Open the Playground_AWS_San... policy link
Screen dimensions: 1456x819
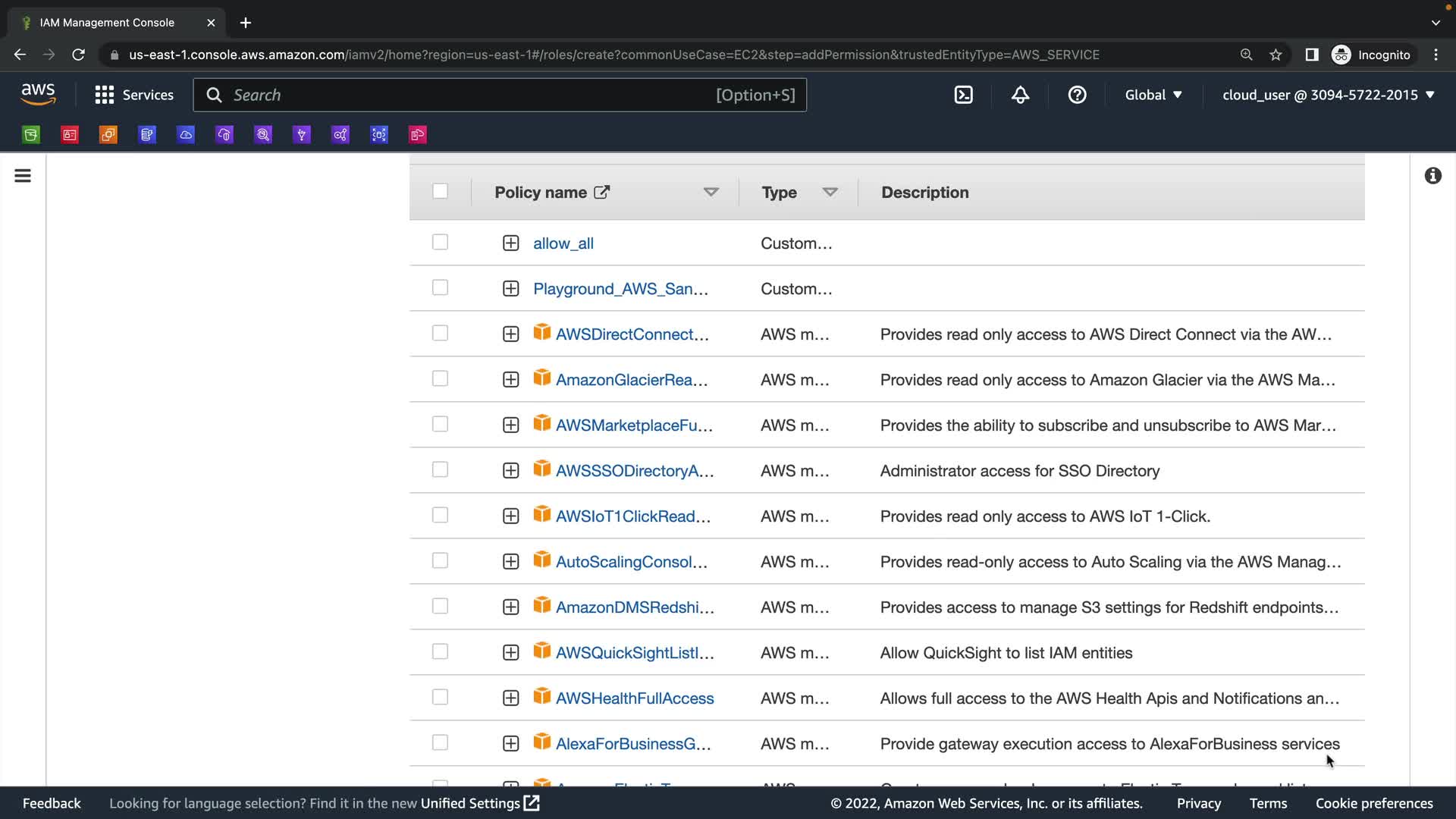point(620,289)
